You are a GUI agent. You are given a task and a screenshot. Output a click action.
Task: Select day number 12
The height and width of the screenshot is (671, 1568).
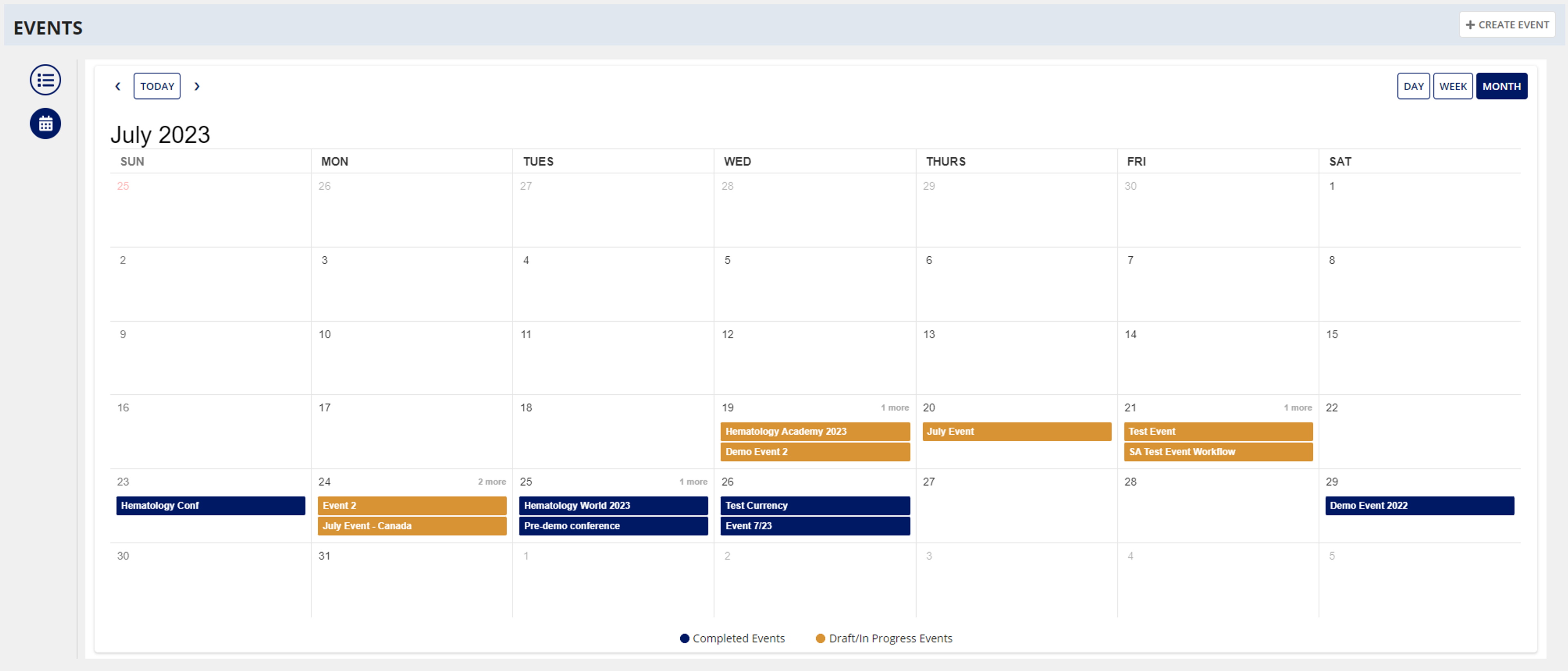[x=727, y=335]
